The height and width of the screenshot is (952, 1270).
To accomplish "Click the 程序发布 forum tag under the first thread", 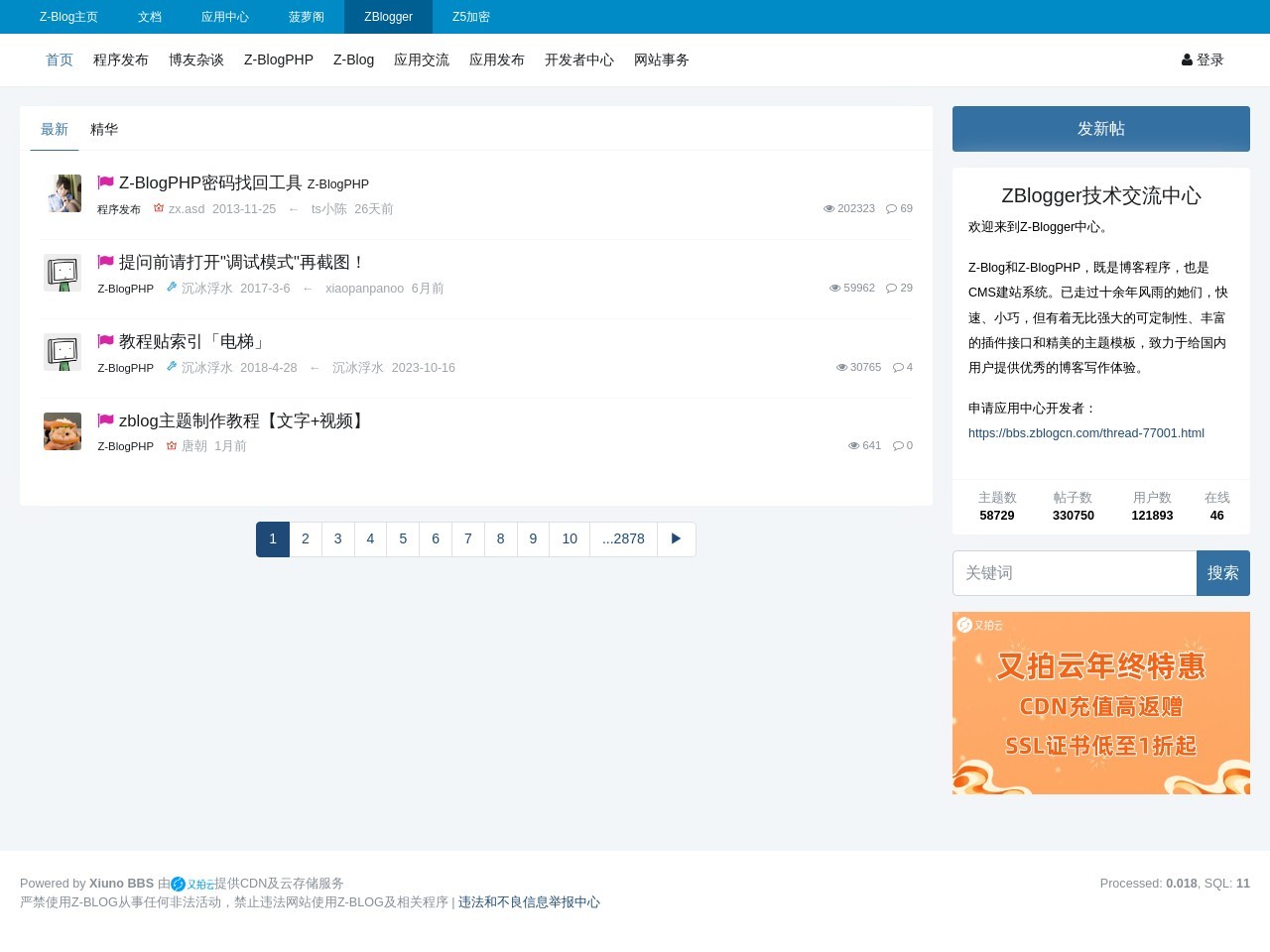I will [119, 209].
